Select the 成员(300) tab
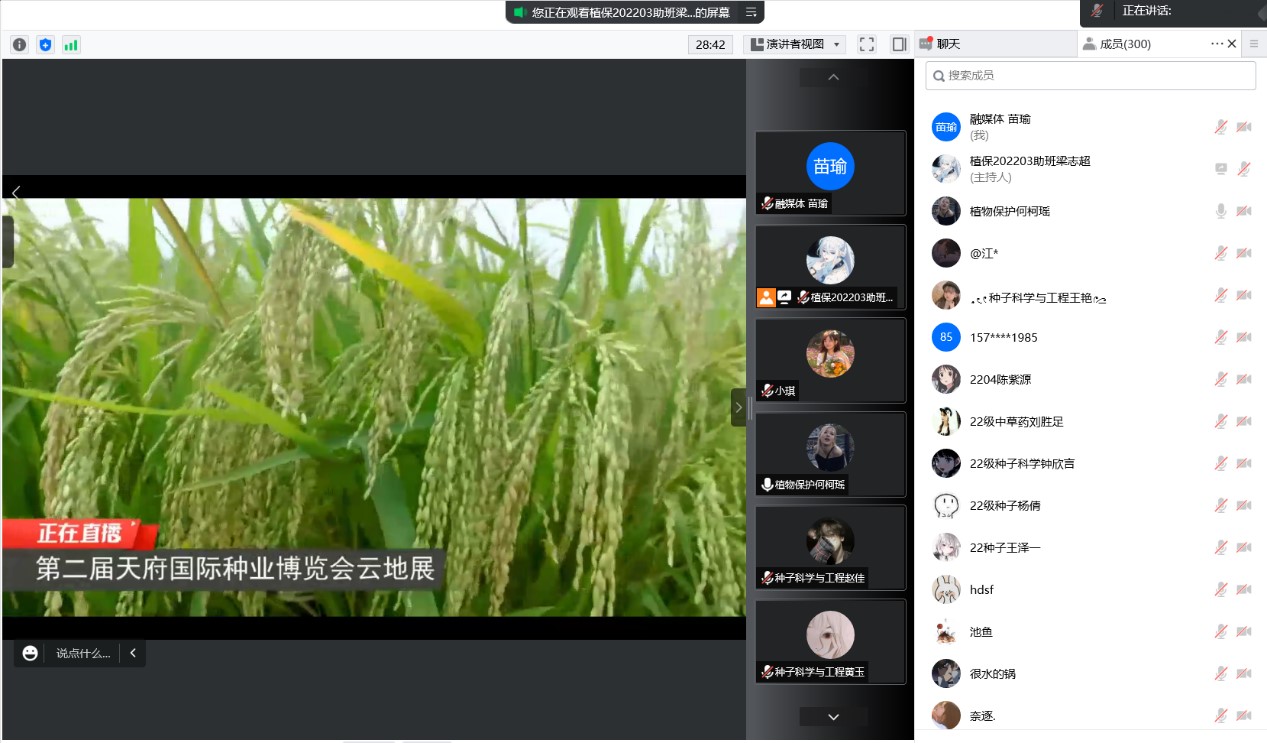The width and height of the screenshot is (1267, 743). click(1125, 44)
